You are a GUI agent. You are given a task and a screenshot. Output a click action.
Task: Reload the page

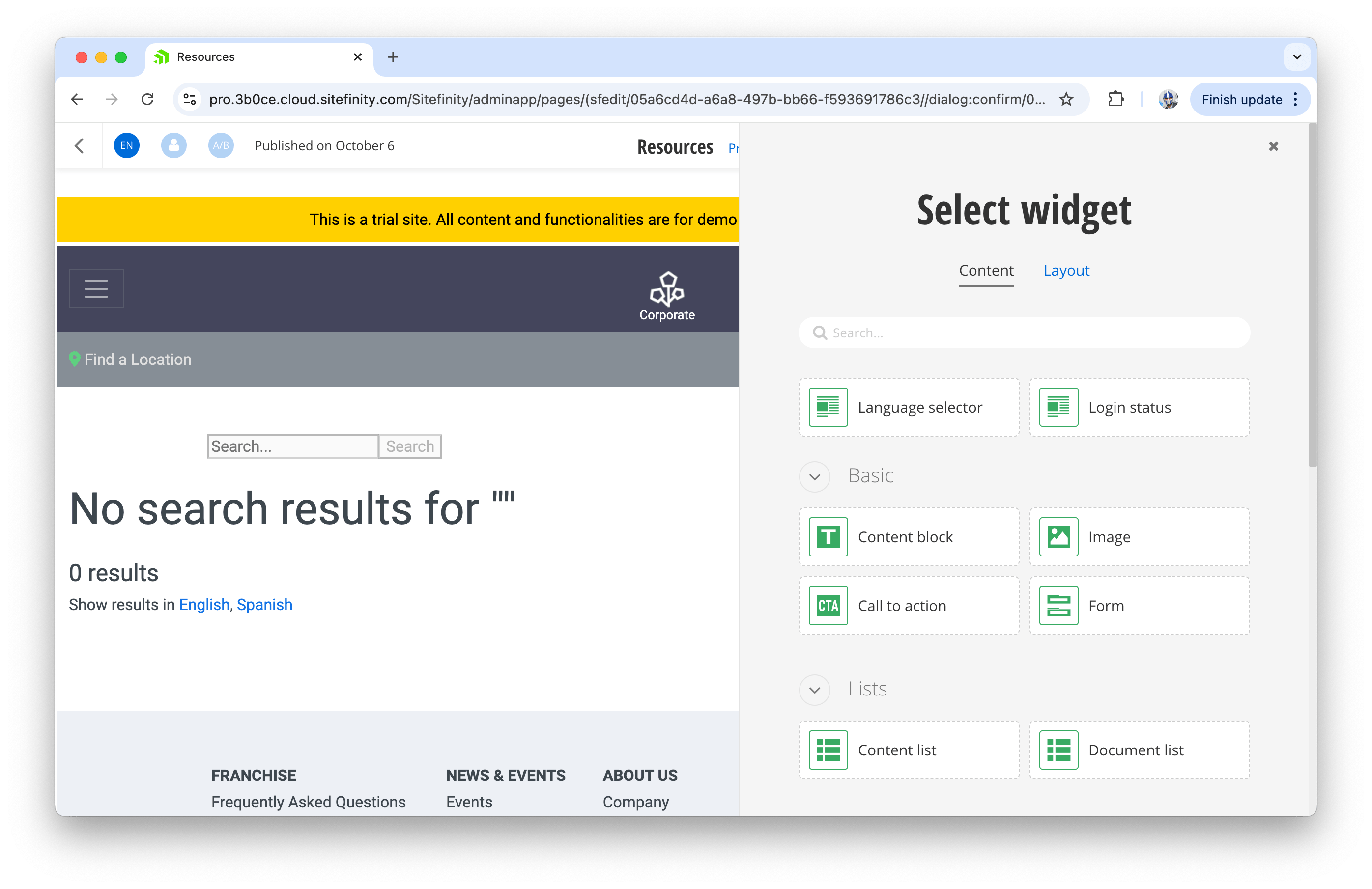point(147,99)
